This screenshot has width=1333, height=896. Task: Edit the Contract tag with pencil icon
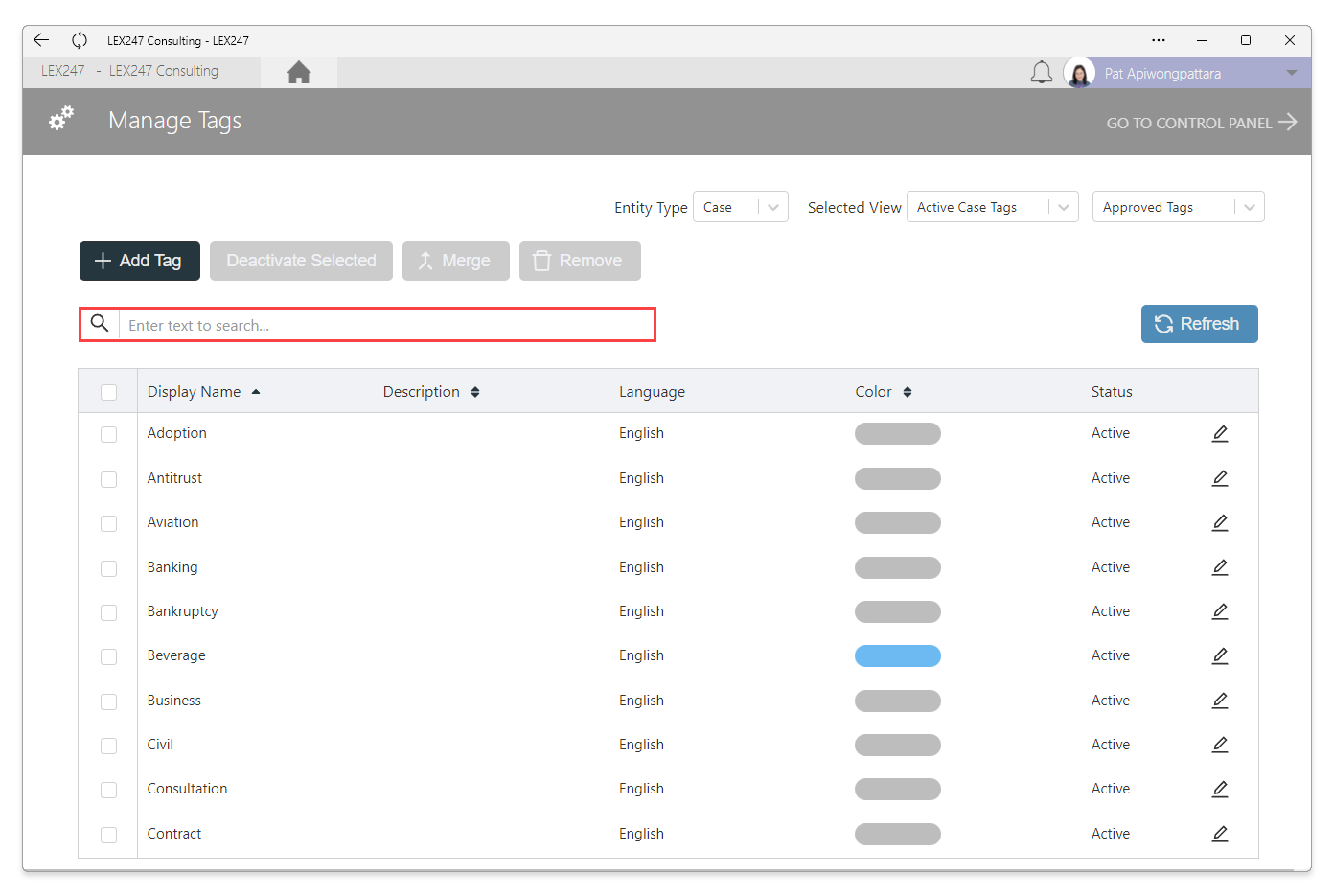[1220, 834]
